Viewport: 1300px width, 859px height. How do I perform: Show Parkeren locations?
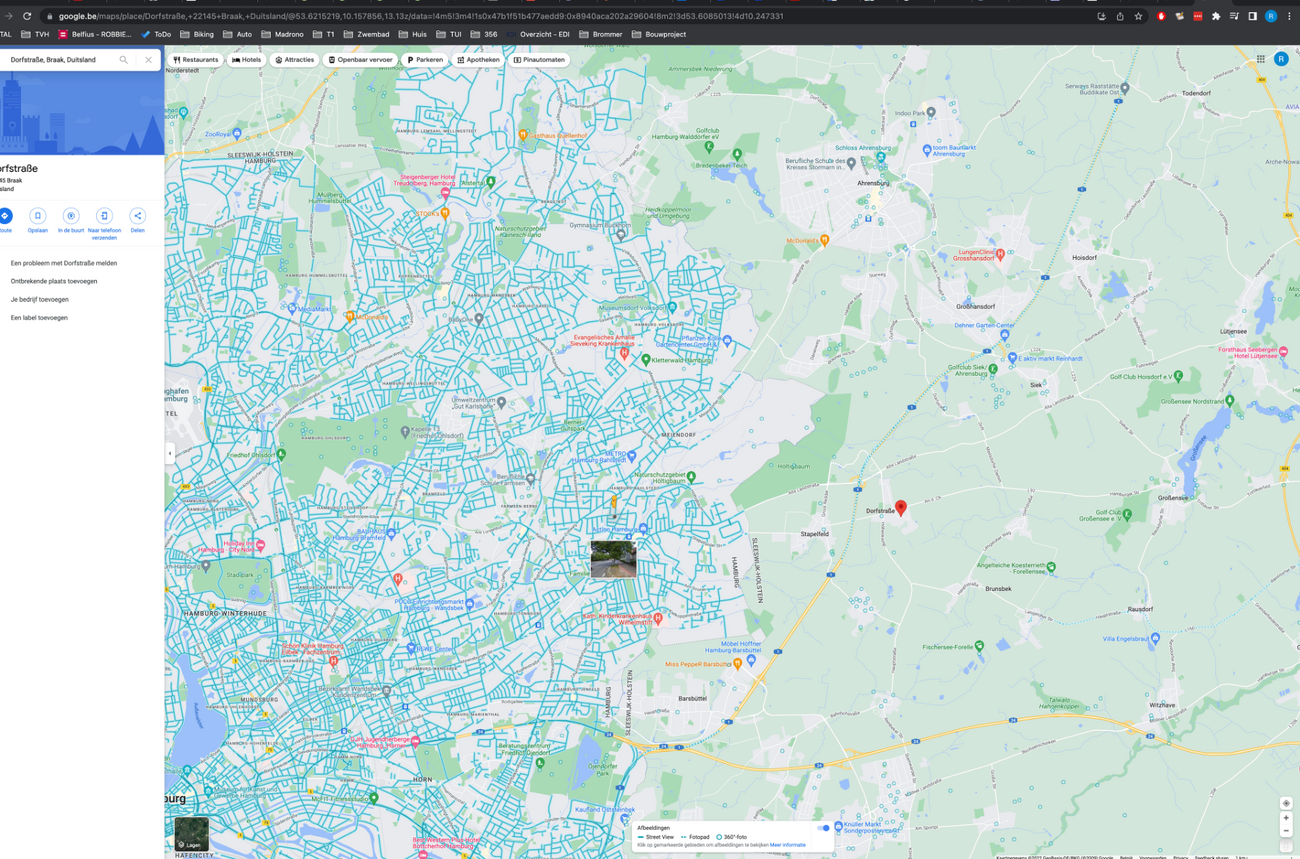(426, 60)
